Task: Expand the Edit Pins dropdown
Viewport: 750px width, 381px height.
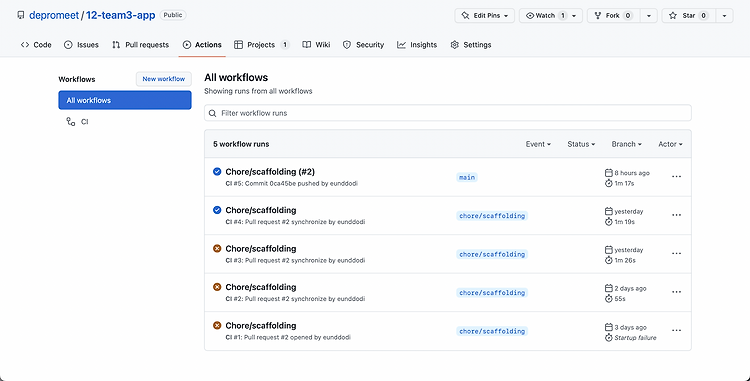Action: [485, 16]
